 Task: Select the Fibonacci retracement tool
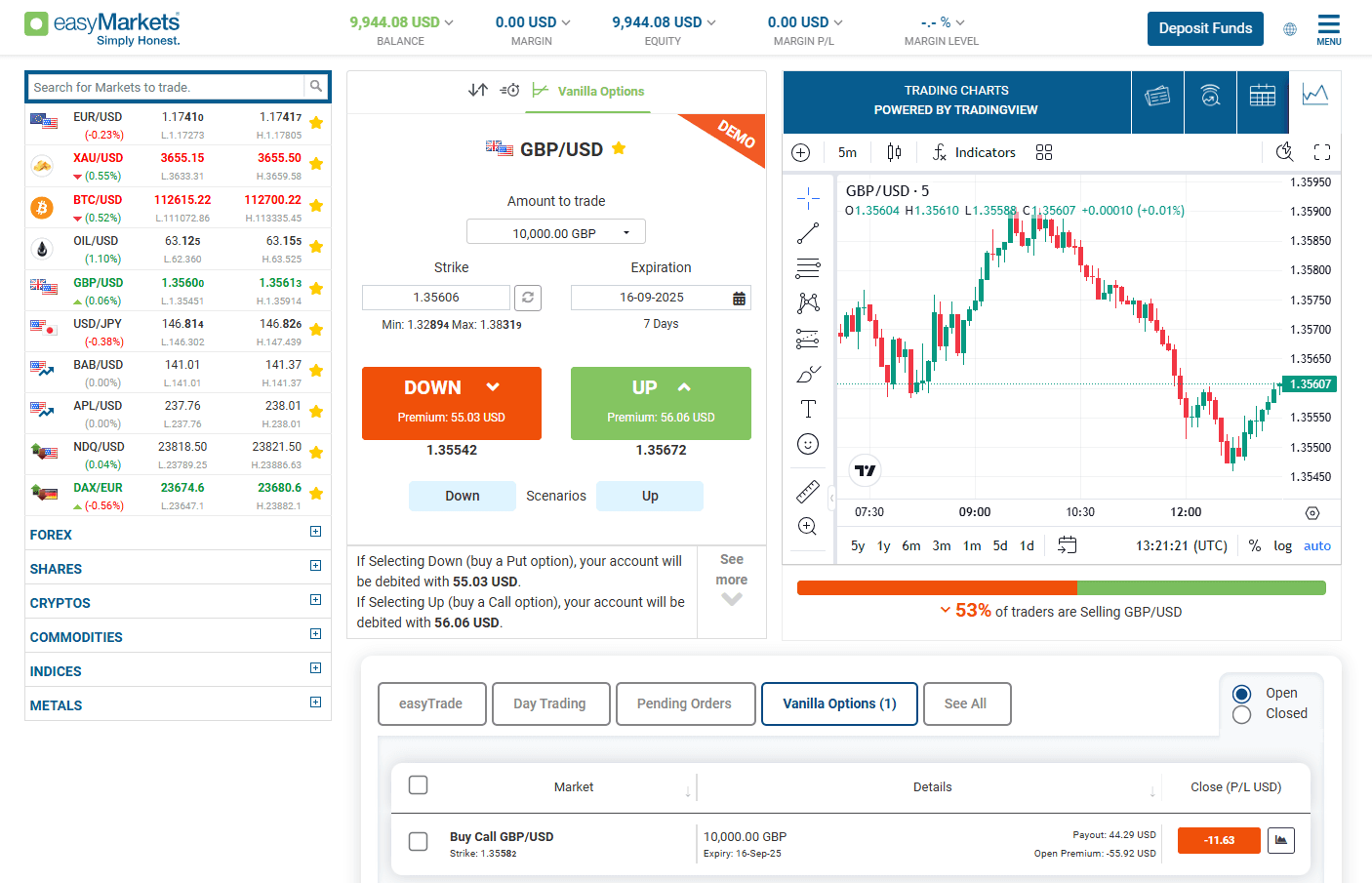point(808,268)
